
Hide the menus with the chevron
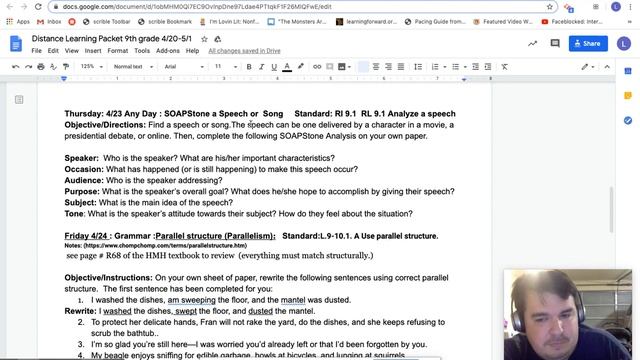point(607,67)
